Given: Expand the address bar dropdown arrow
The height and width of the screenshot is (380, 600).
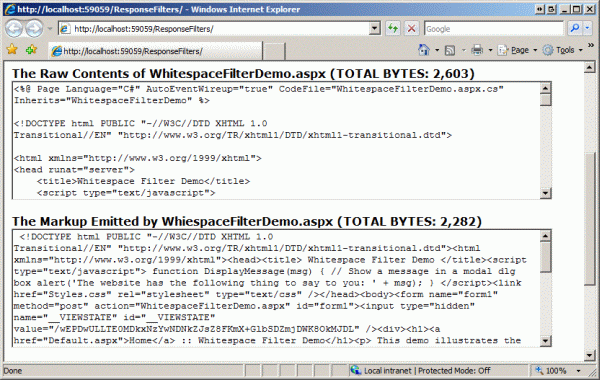Looking at the screenshot, I should point(375,29).
